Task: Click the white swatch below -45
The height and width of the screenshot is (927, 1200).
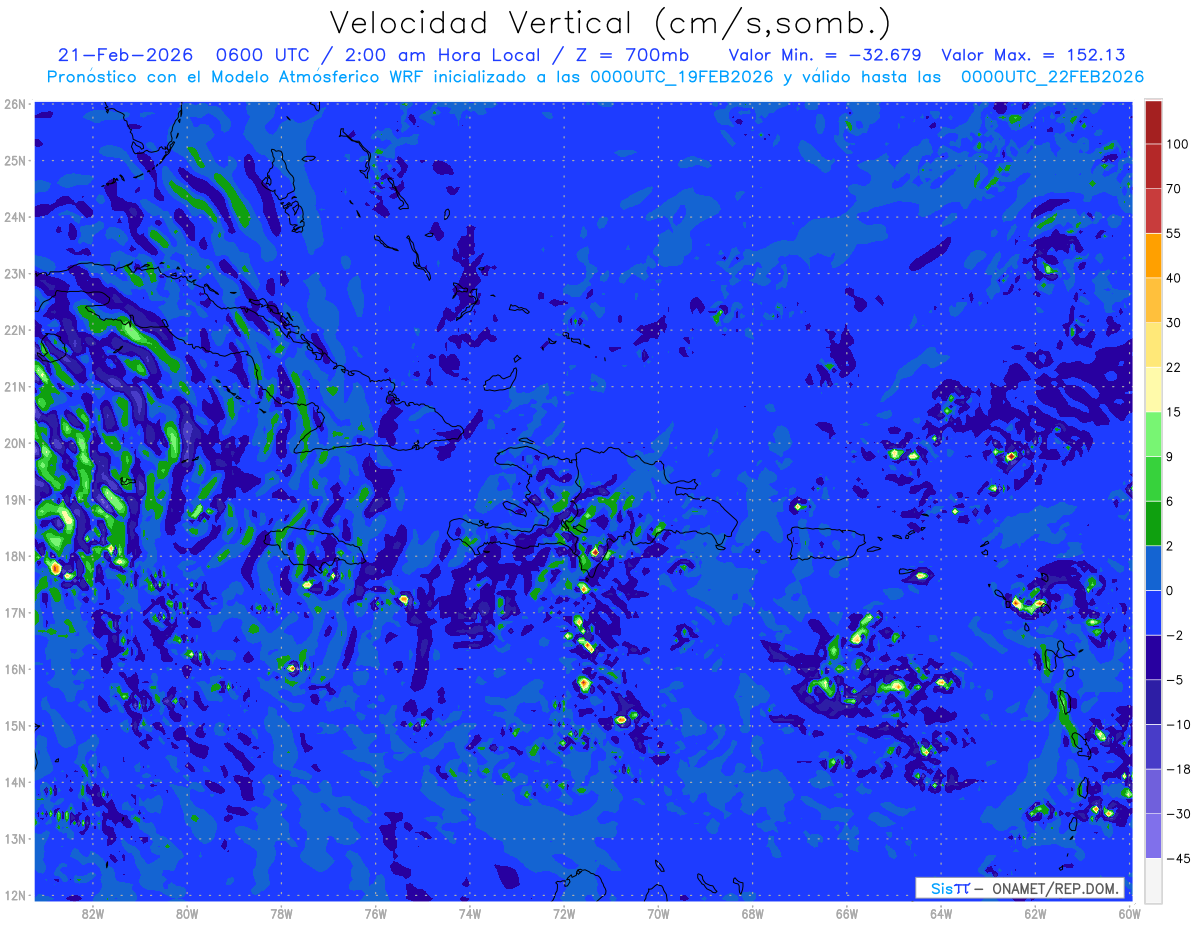Action: [x=1153, y=879]
